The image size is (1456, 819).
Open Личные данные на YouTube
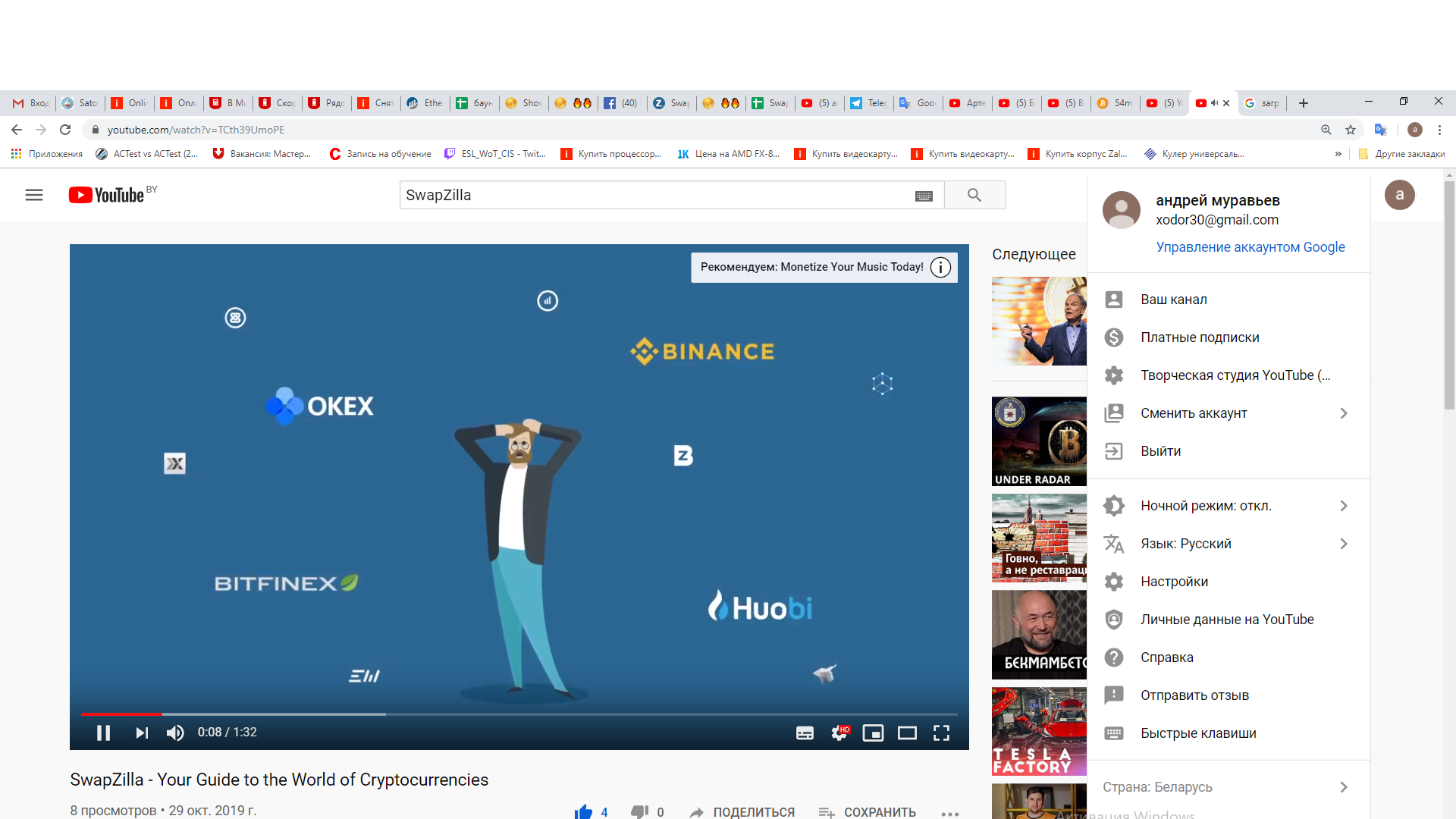pos(1228,620)
